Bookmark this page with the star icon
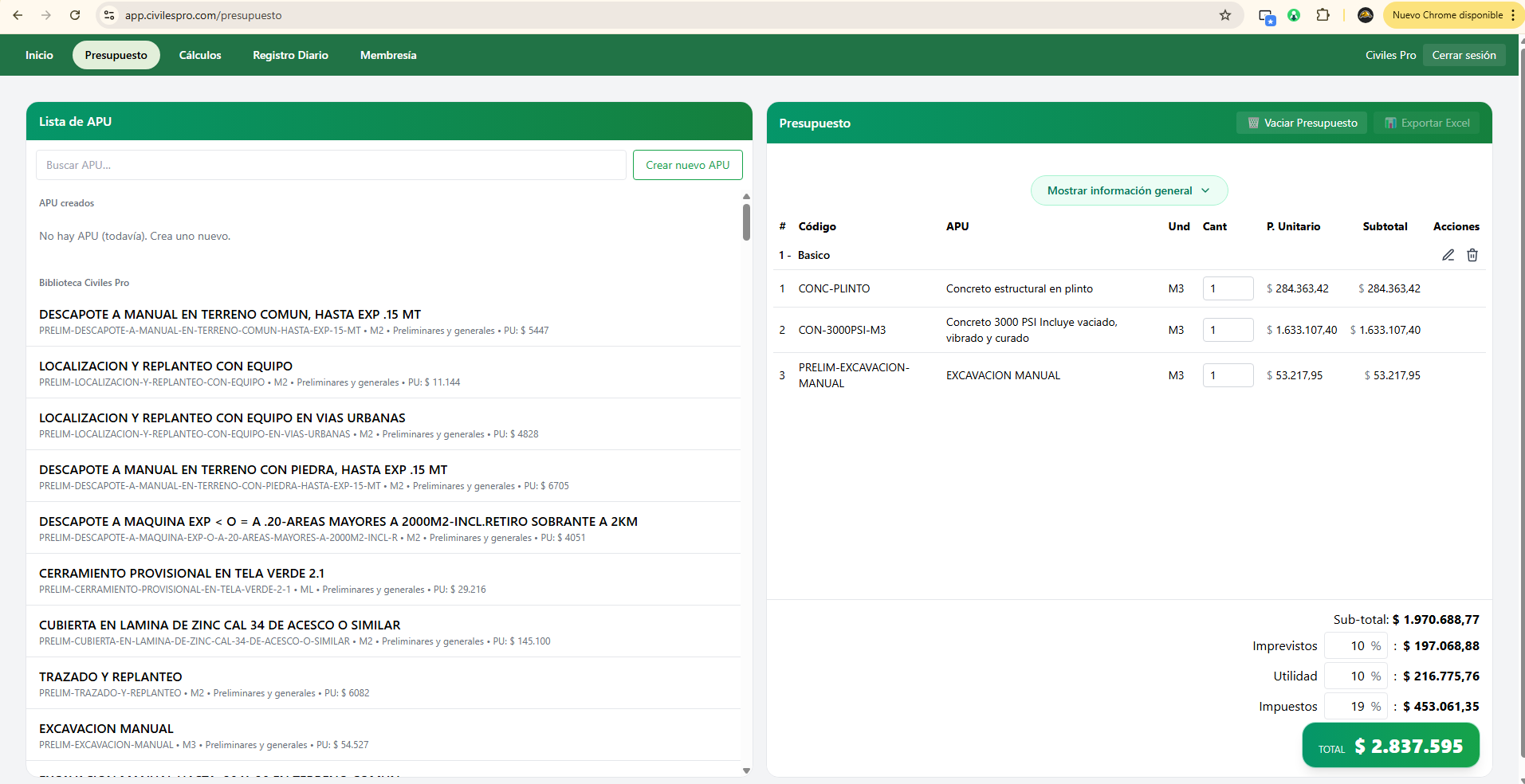Viewport: 1525px width, 784px height. click(1225, 15)
